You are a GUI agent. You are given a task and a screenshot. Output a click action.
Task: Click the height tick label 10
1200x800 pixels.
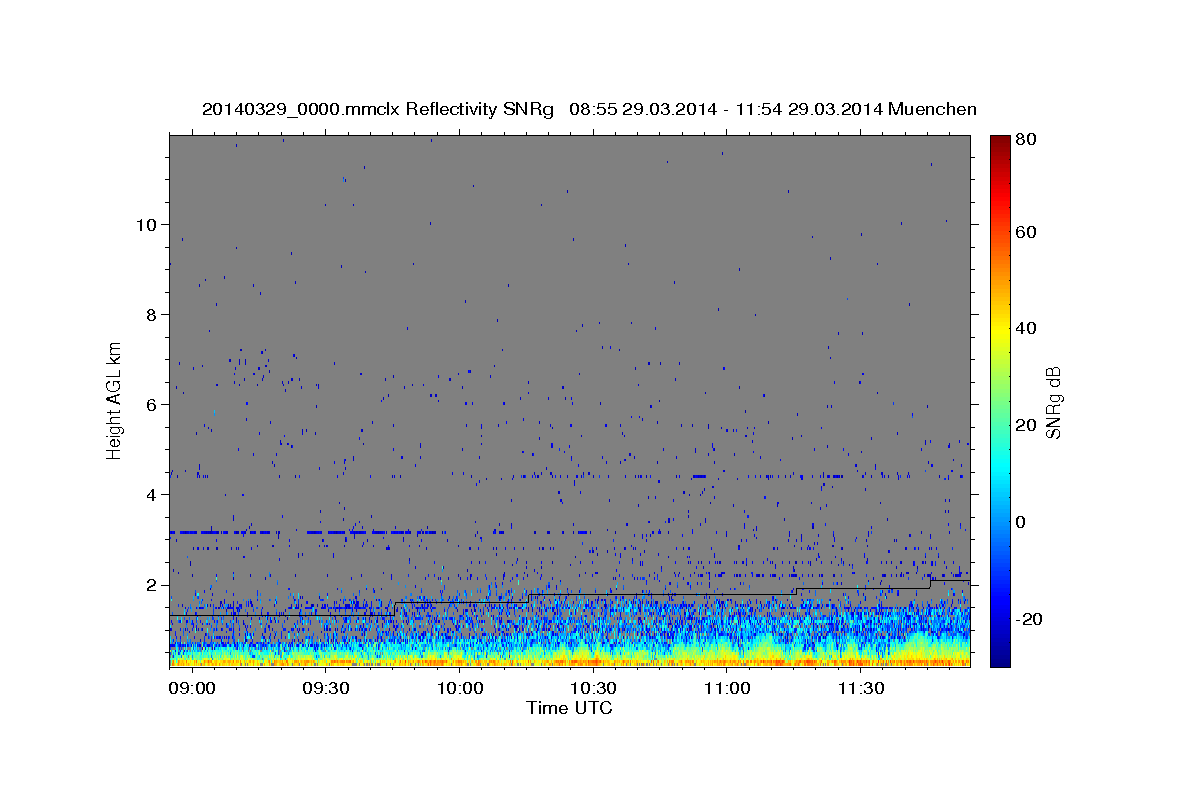[x=145, y=224]
